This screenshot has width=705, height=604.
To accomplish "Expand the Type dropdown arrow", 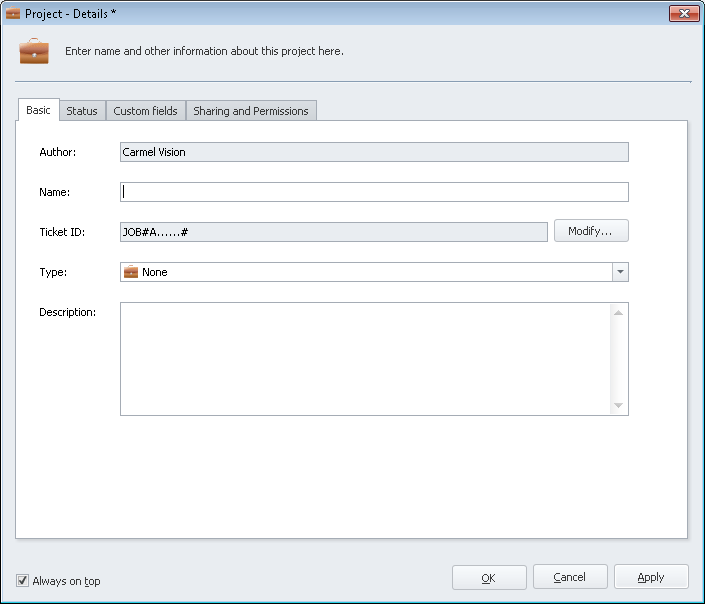I will click(620, 272).
